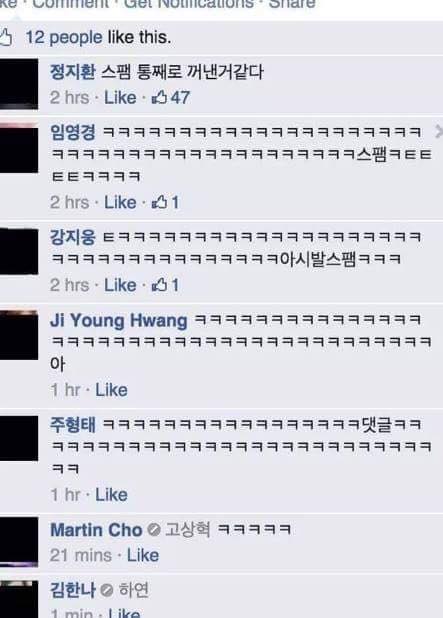Show the 12 people who like this
Screen dimensions: 443x618
(x=64, y=37)
